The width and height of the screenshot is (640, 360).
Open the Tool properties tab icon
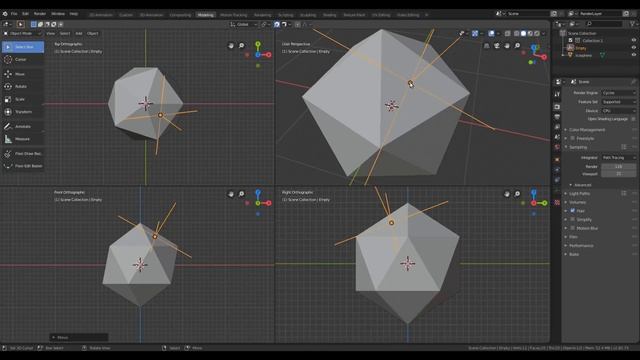tap(557, 94)
